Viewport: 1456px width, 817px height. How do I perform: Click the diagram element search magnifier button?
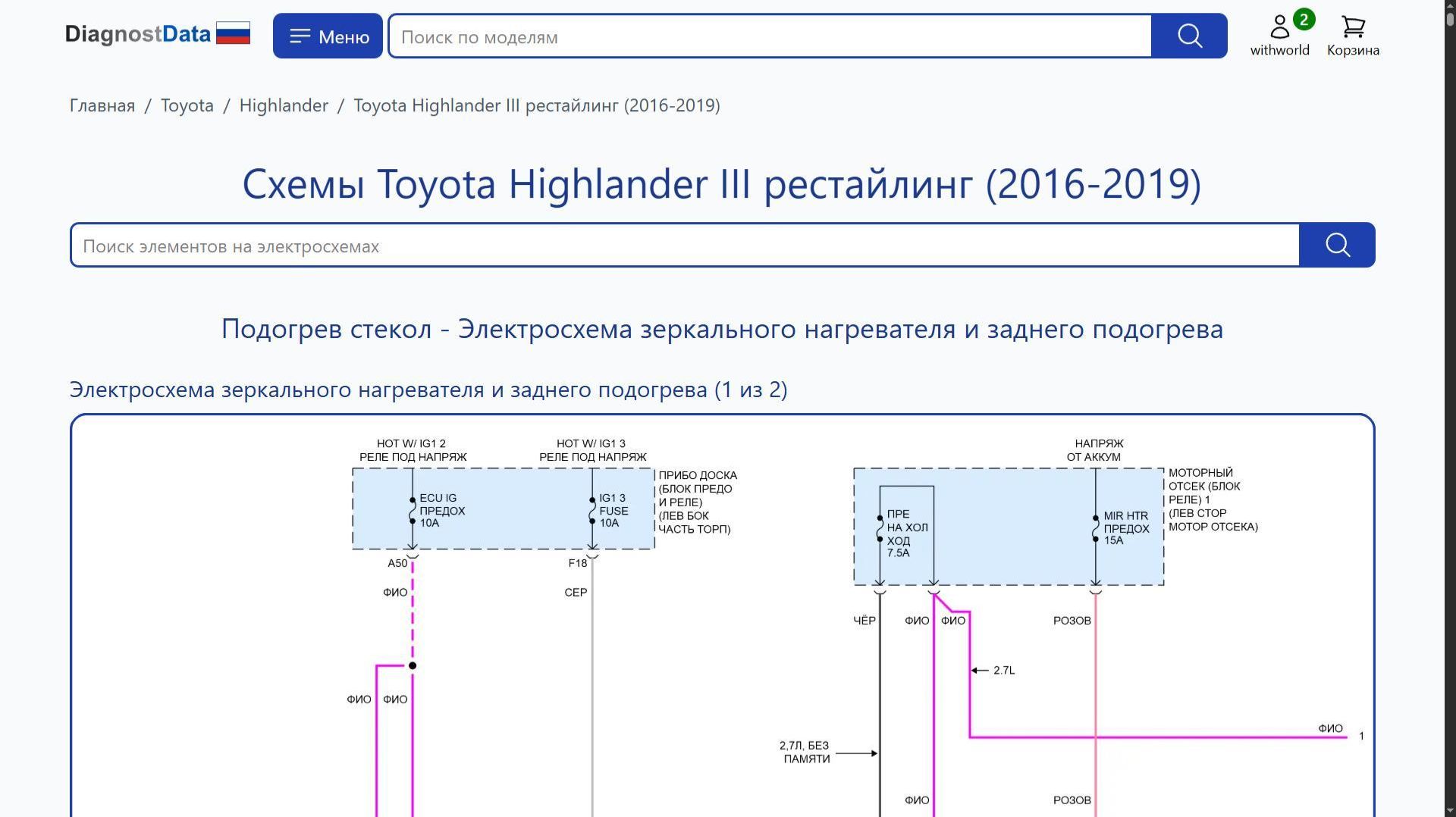pos(1337,245)
